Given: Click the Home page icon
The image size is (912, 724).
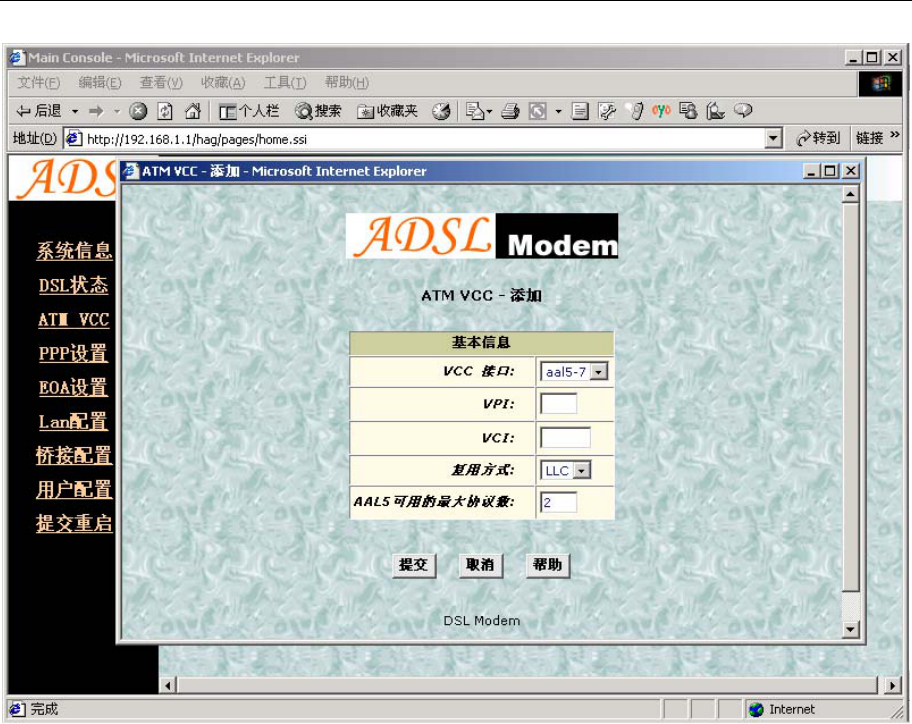Looking at the screenshot, I should point(193,110).
